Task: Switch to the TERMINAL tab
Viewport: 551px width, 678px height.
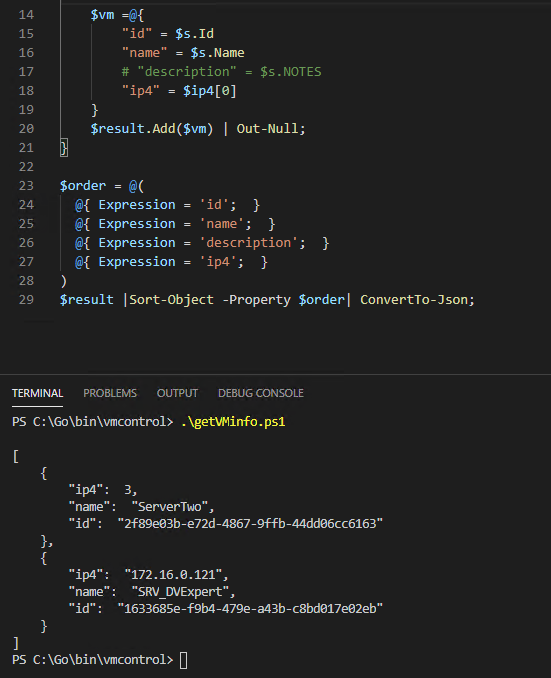Action: tap(37, 393)
